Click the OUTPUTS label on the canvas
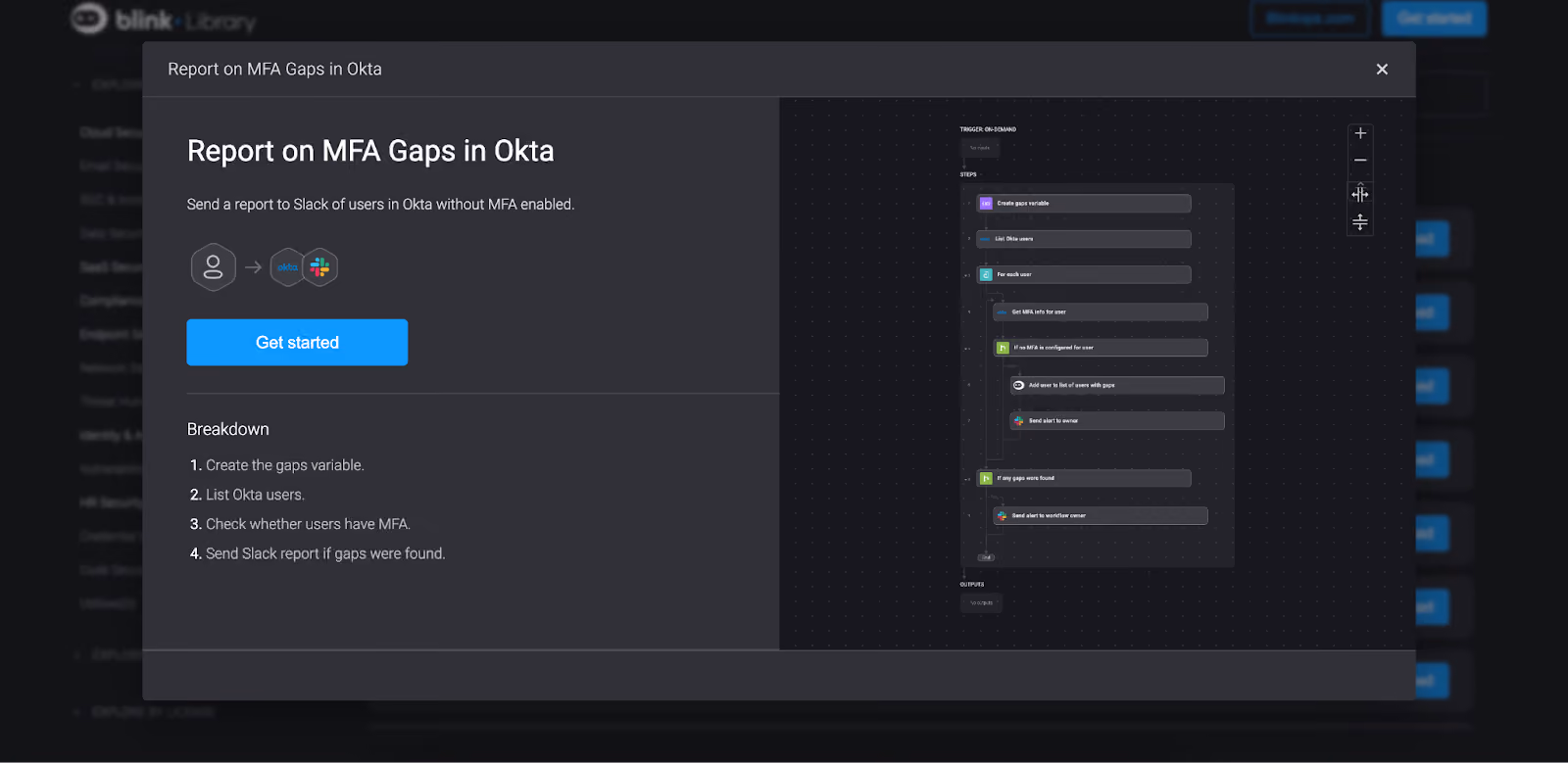 972,584
